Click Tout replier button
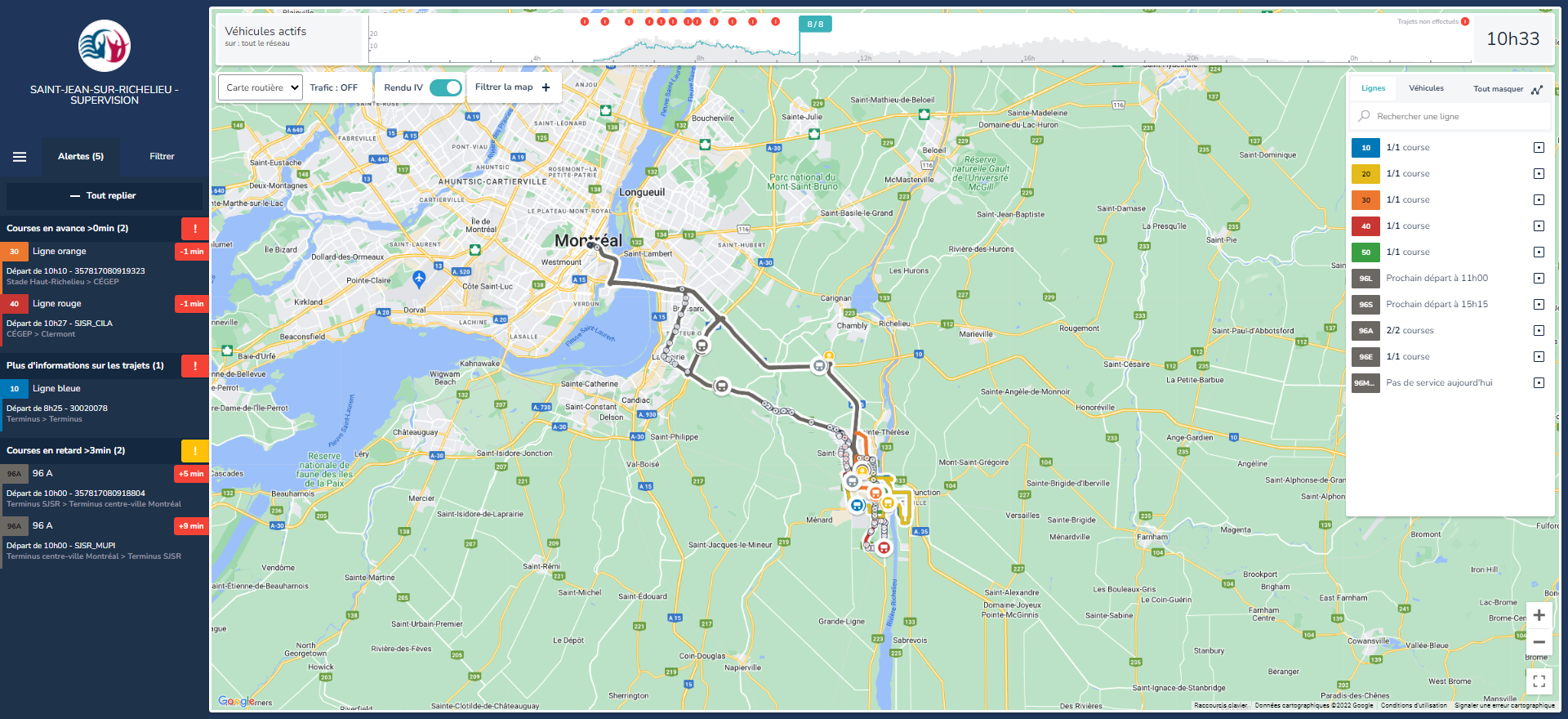The image size is (1568, 719). (x=105, y=196)
